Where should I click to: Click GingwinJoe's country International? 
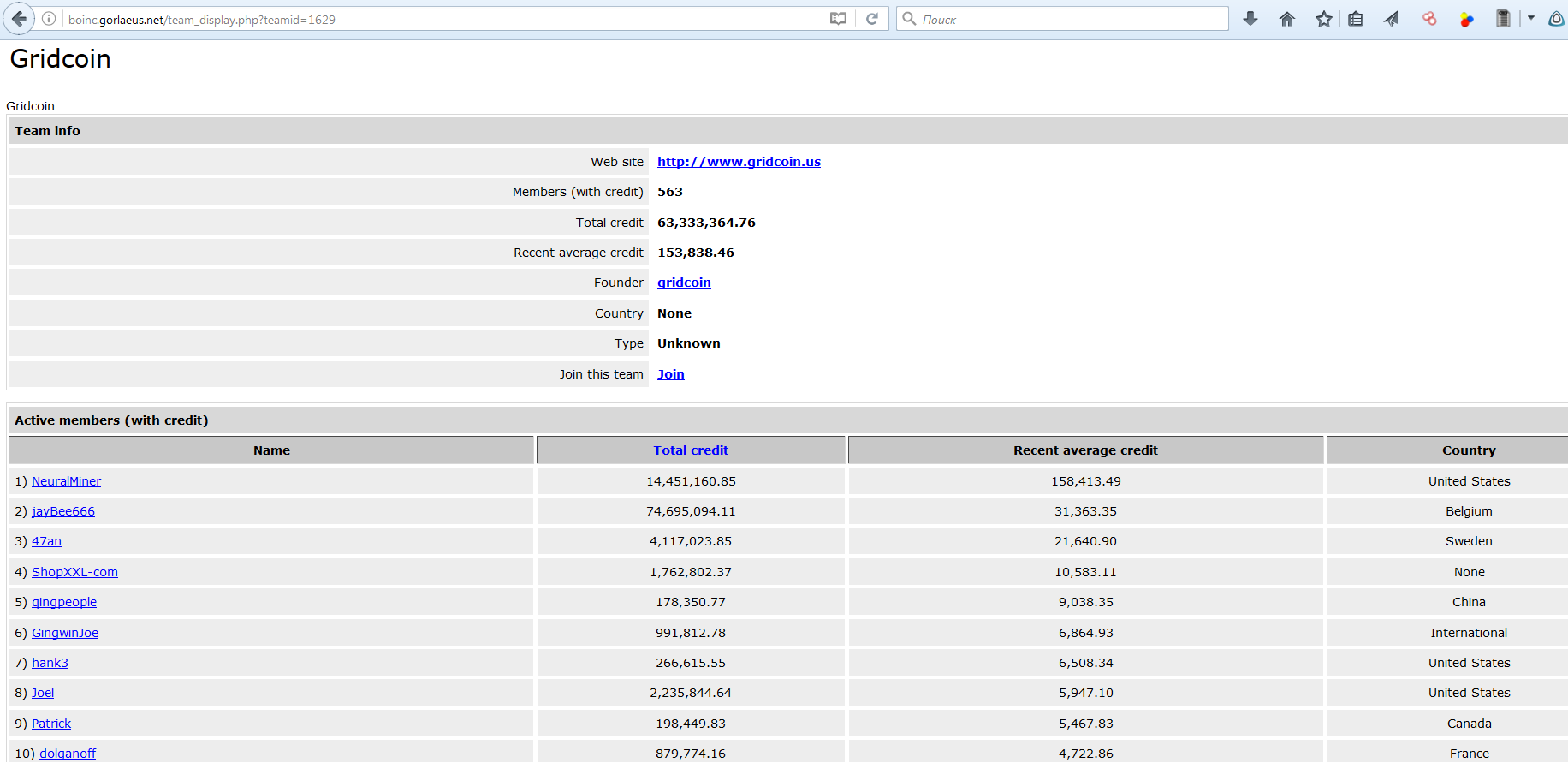pos(1469,633)
